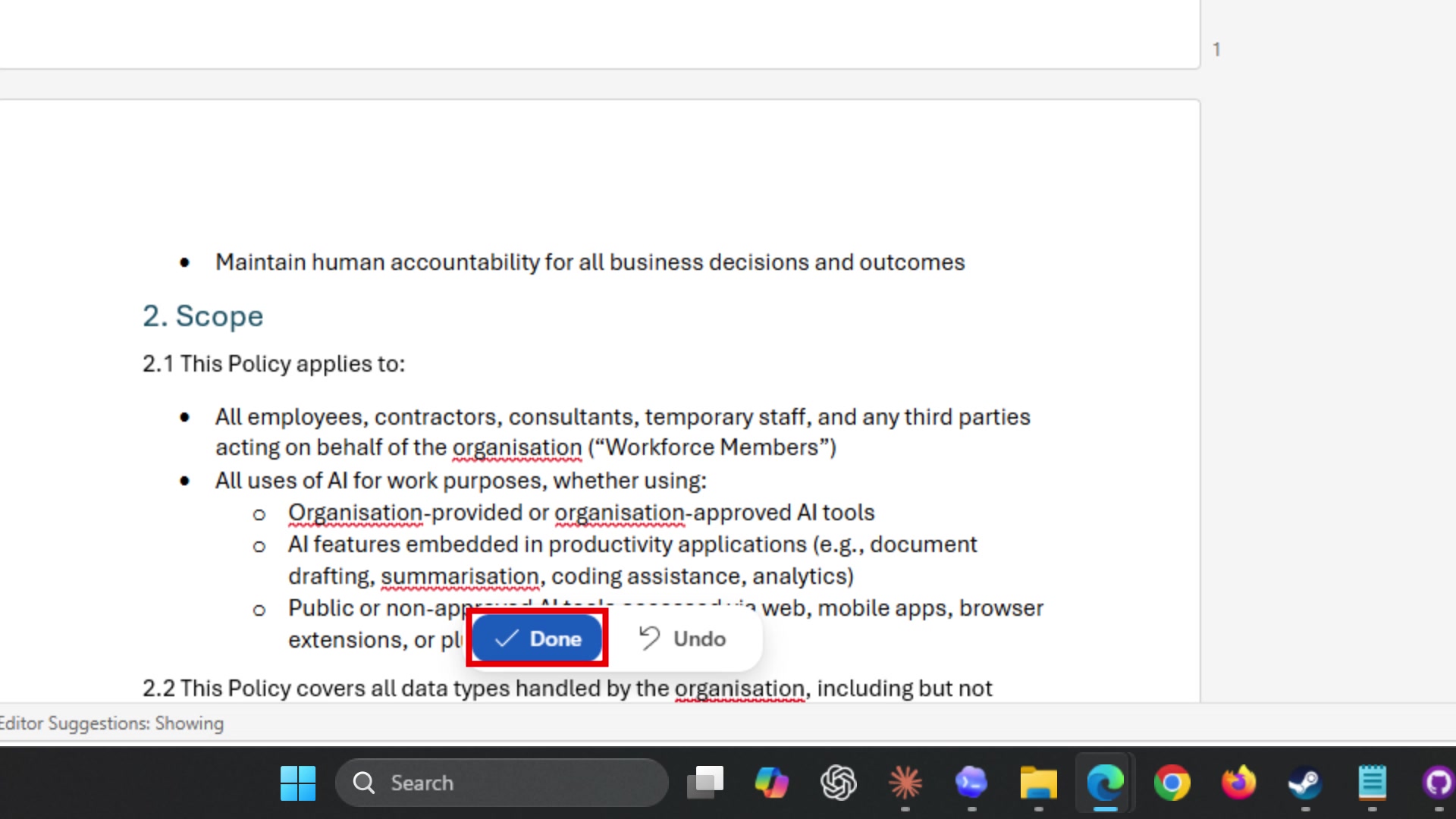The height and width of the screenshot is (819, 1456).
Task: Launch Microsoft Copilot from the taskbar
Action: (x=771, y=783)
